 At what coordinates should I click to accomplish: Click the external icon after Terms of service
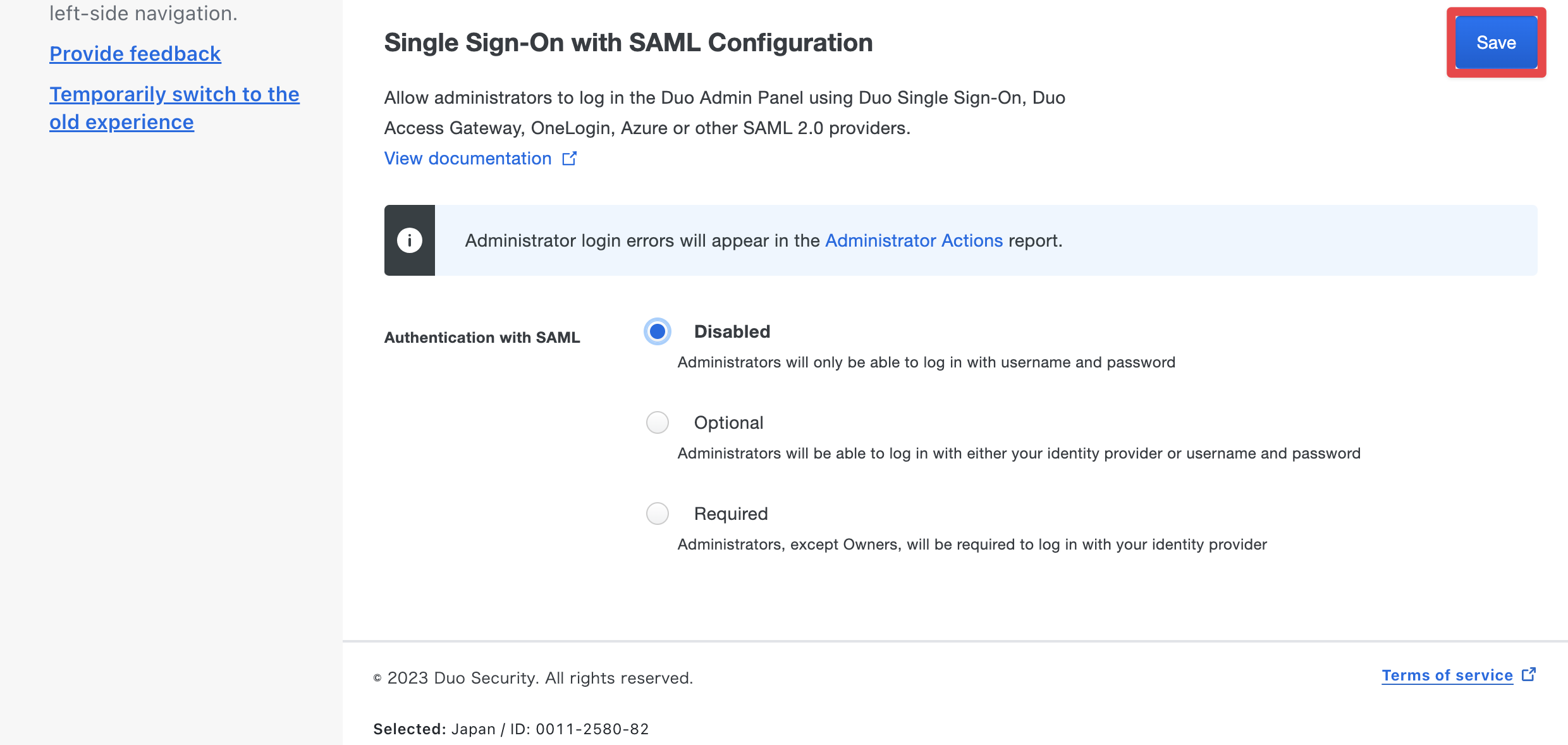click(x=1529, y=675)
